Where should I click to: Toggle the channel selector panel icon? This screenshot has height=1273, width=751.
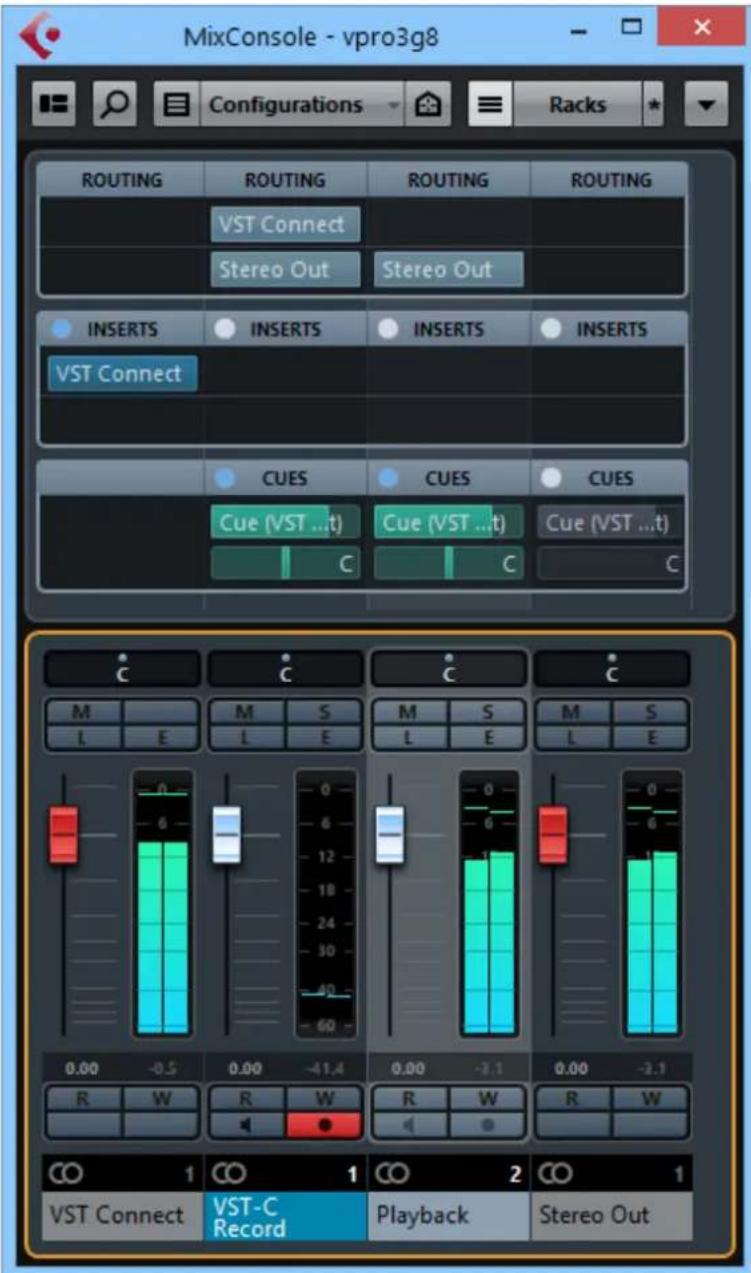pos(54,105)
